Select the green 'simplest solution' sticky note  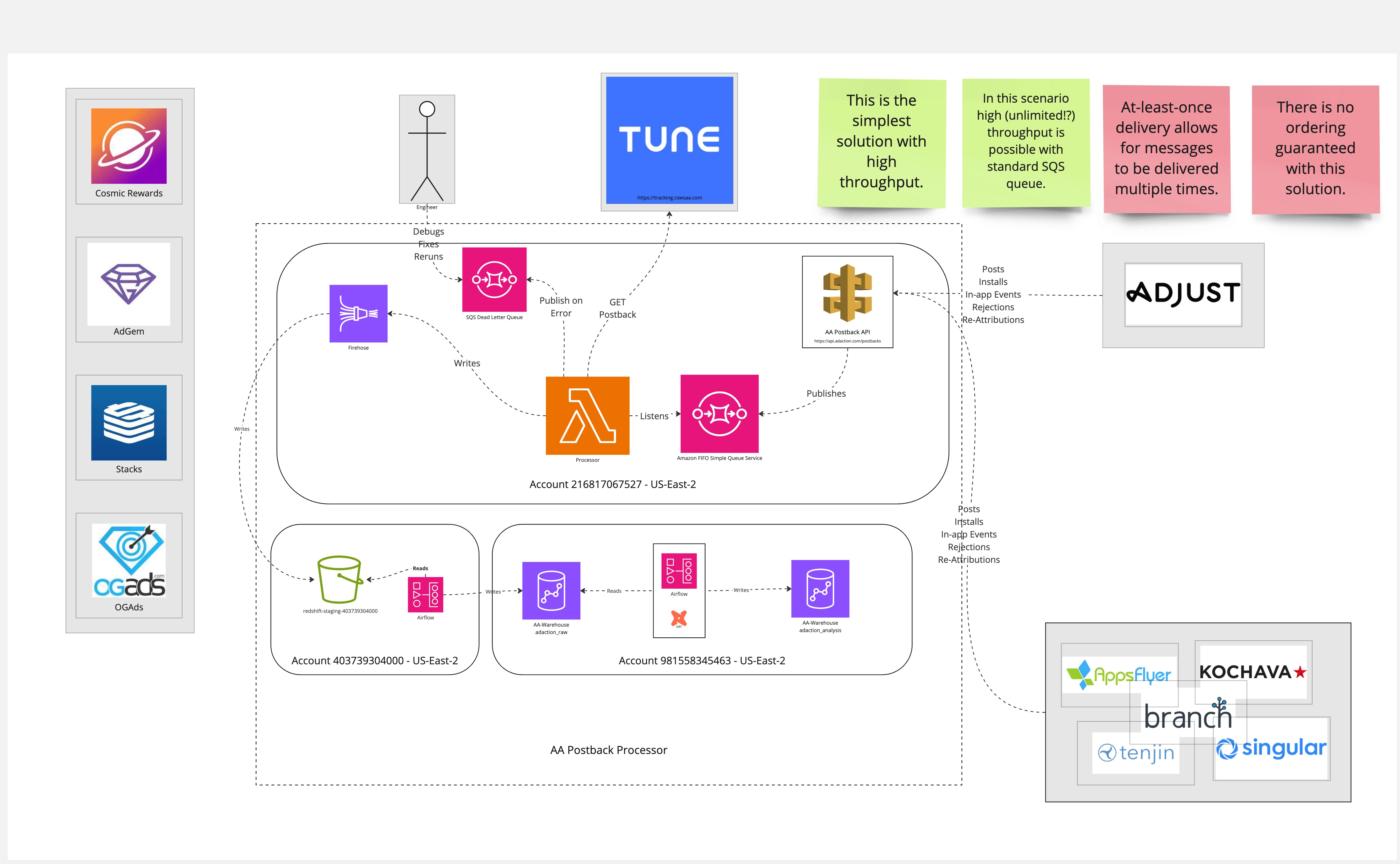pyautogui.click(x=881, y=143)
